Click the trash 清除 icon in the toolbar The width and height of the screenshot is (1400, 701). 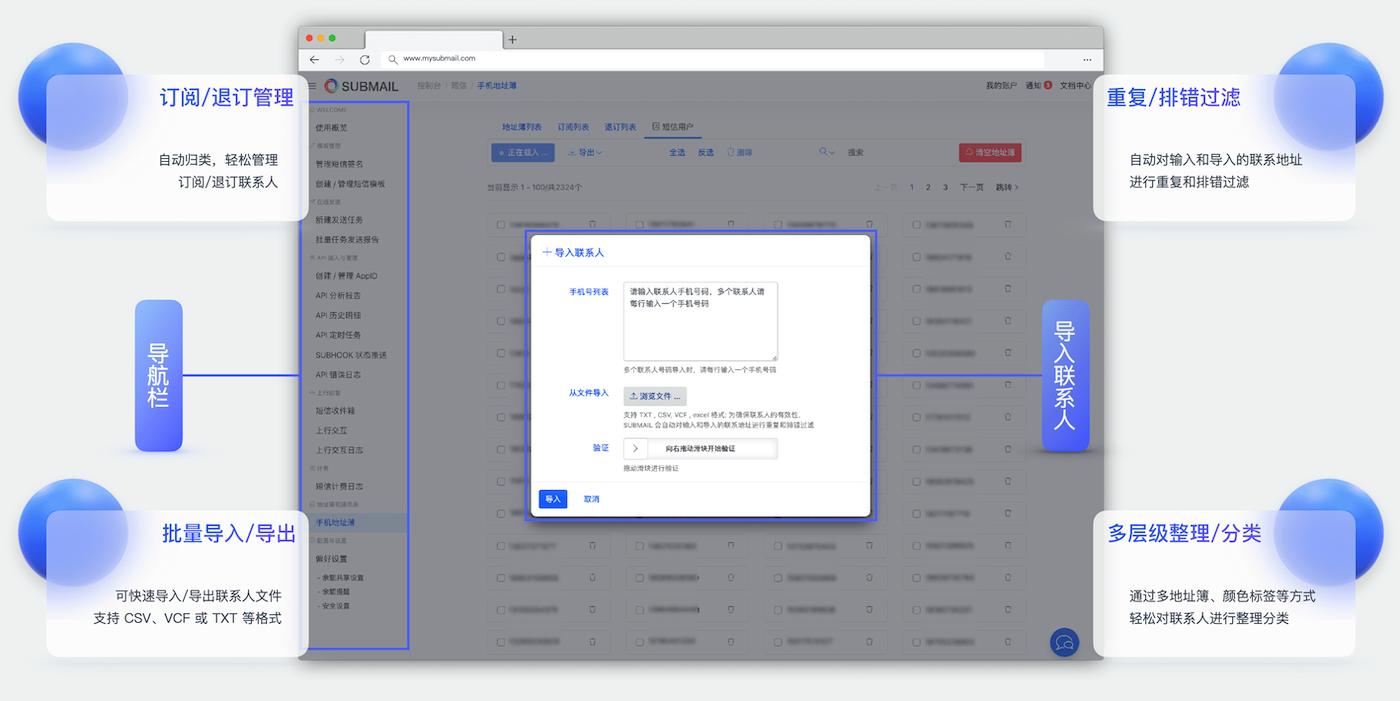pos(729,152)
